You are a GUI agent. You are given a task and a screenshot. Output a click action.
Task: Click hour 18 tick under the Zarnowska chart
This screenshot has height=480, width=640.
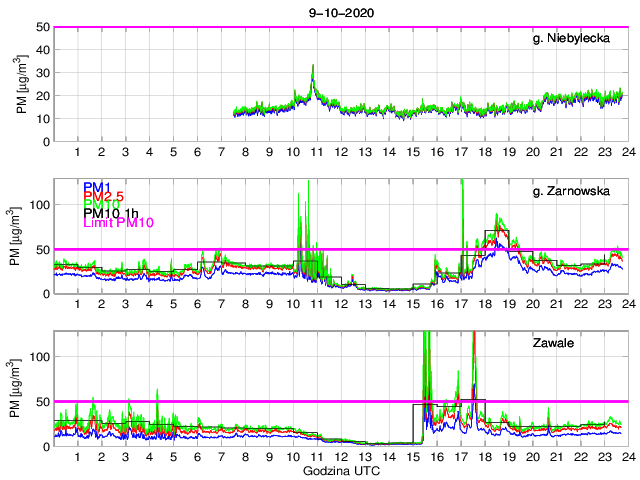[x=485, y=304]
